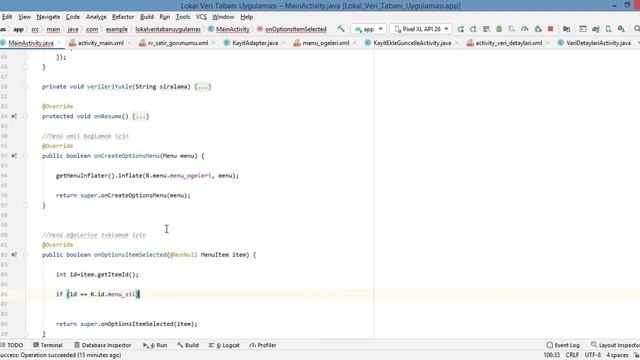Toggle the Layout Inspector window
640x360 pixels.
click(615, 345)
